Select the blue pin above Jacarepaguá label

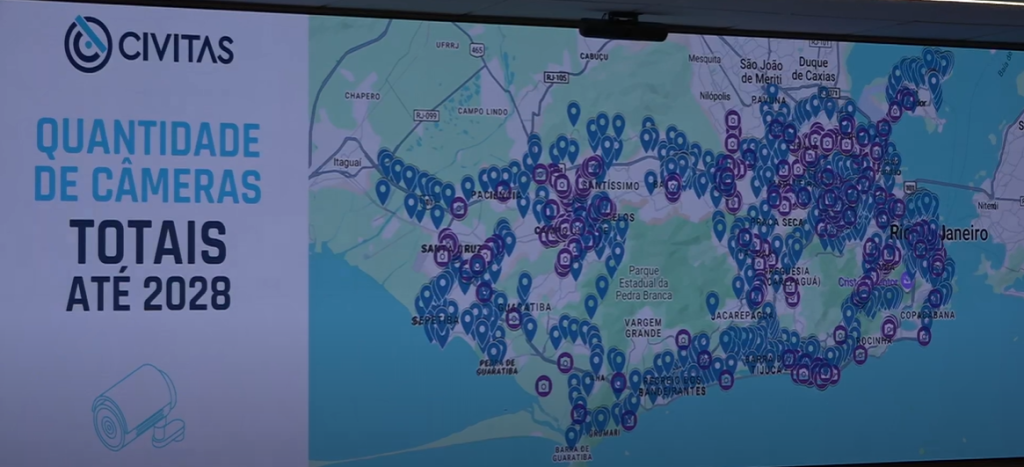coord(712,301)
